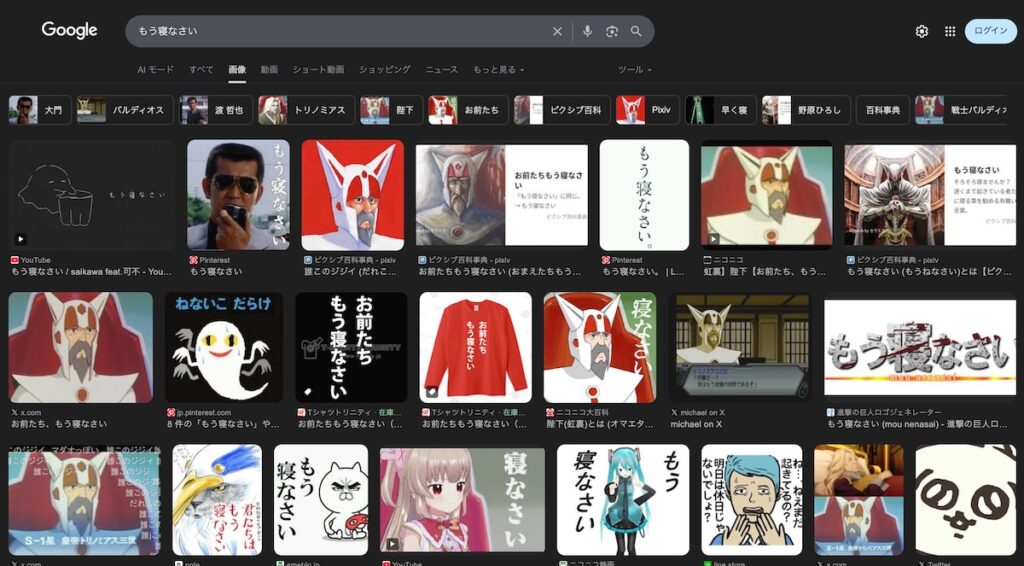This screenshot has width=1024, height=566.
Task: Expand the もっと見る dropdown
Action: (x=498, y=70)
